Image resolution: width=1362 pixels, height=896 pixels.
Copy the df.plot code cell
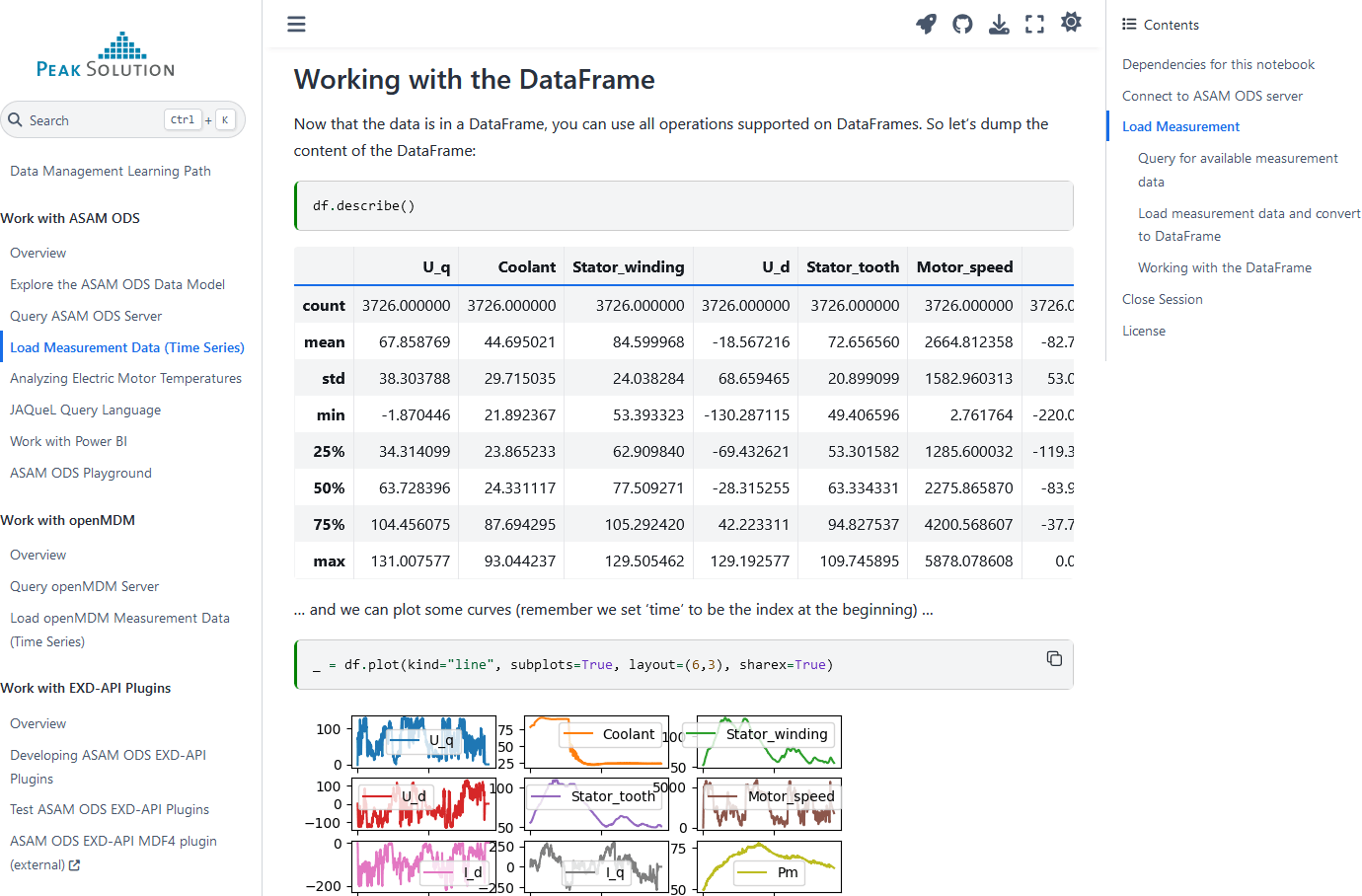tap(1054, 658)
